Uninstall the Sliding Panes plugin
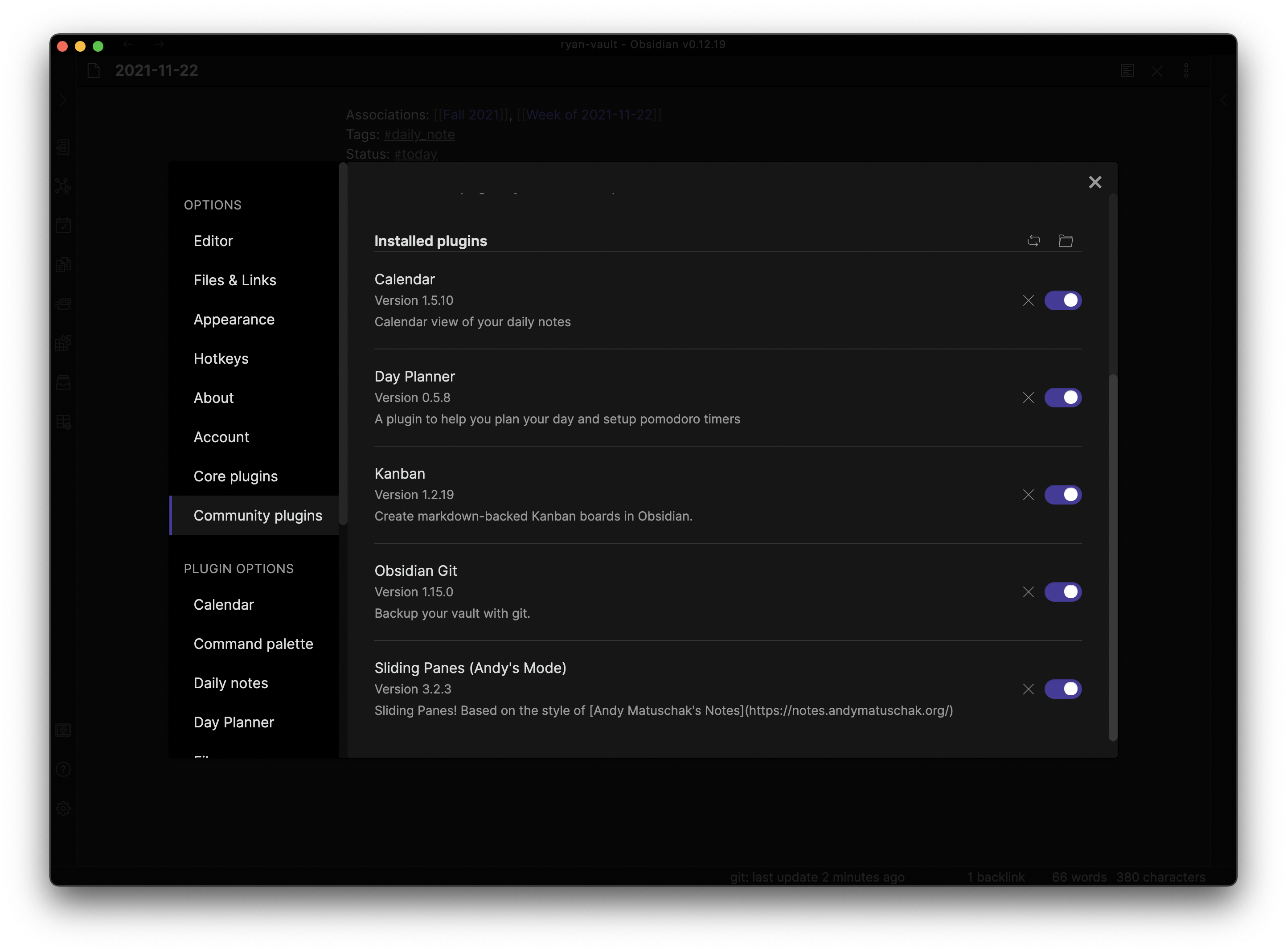The width and height of the screenshot is (1287, 952). 1029,689
